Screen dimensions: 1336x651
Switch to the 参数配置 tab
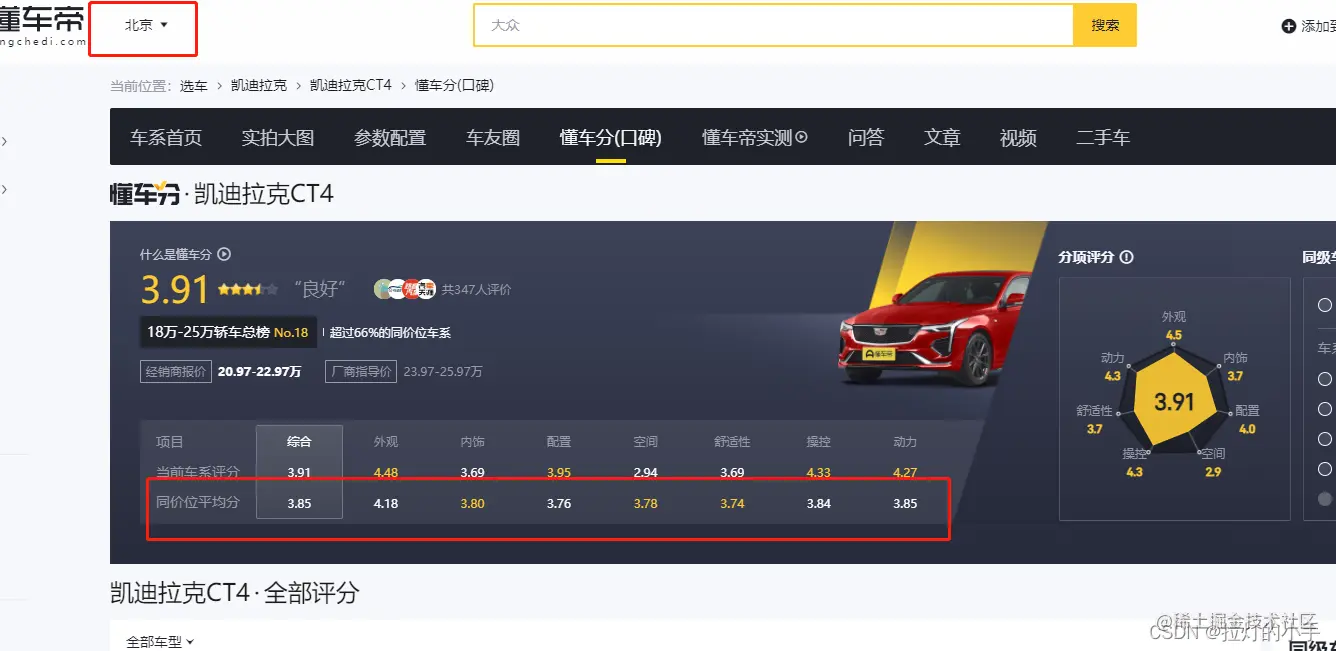(390, 137)
